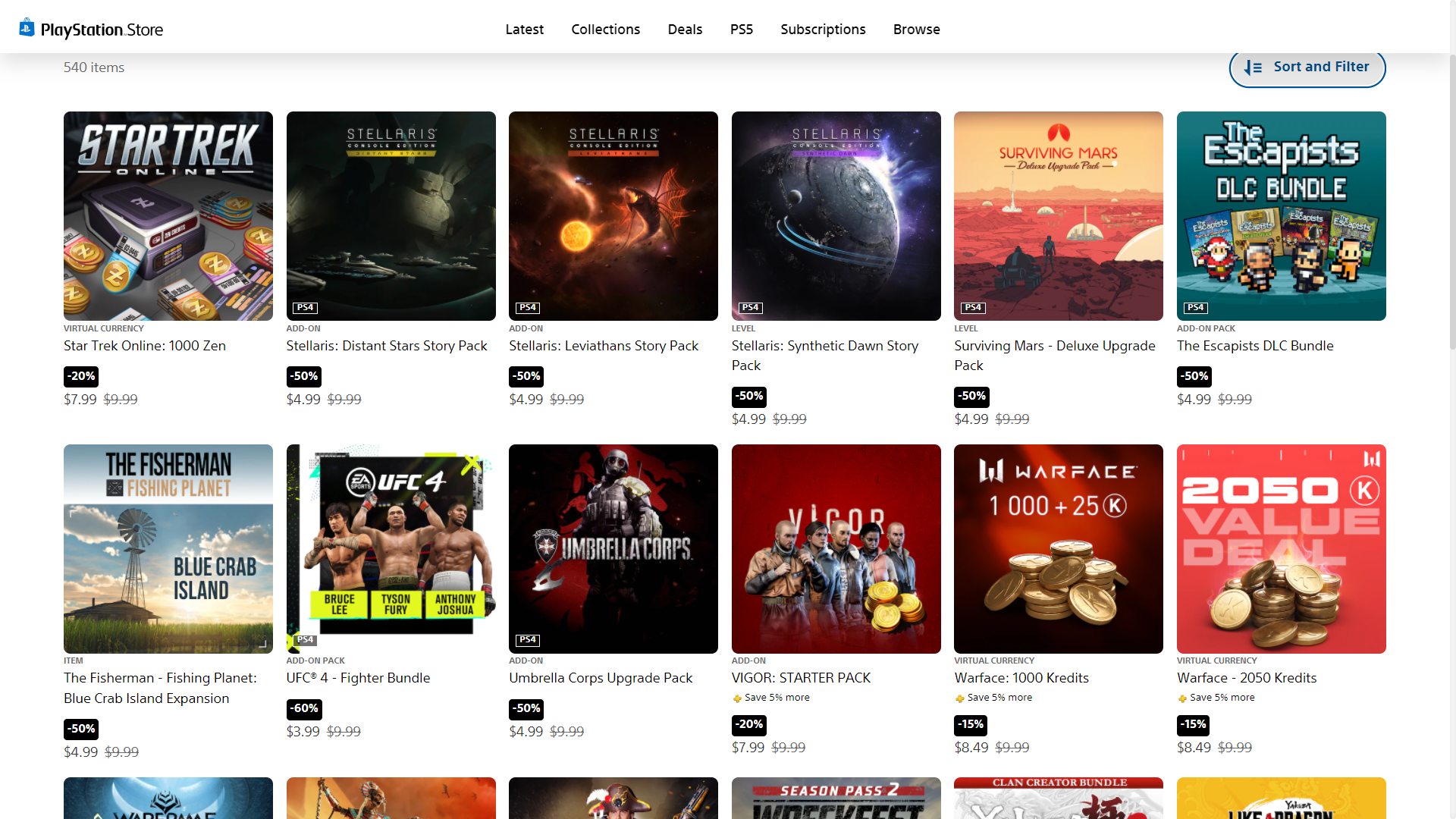Select the PS5 navigation item
Screen dimensions: 1456x819
741,29
